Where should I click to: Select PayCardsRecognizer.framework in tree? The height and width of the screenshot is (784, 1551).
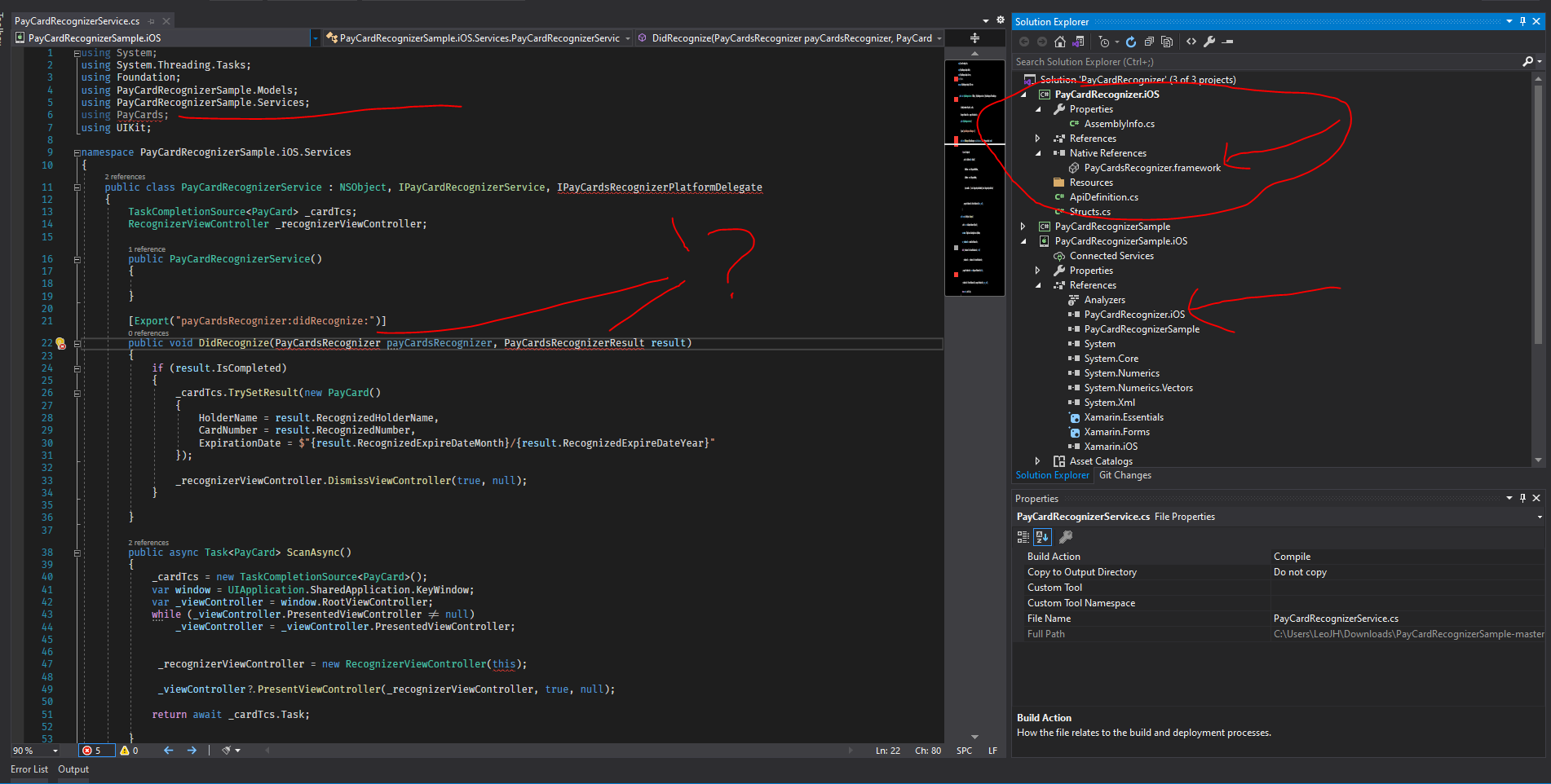pyautogui.click(x=1152, y=168)
